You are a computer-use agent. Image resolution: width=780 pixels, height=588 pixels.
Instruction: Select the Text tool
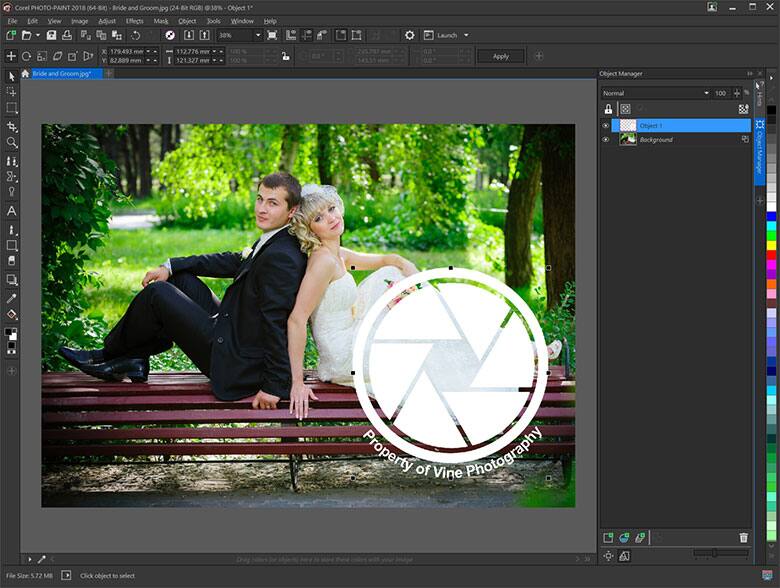(x=12, y=211)
